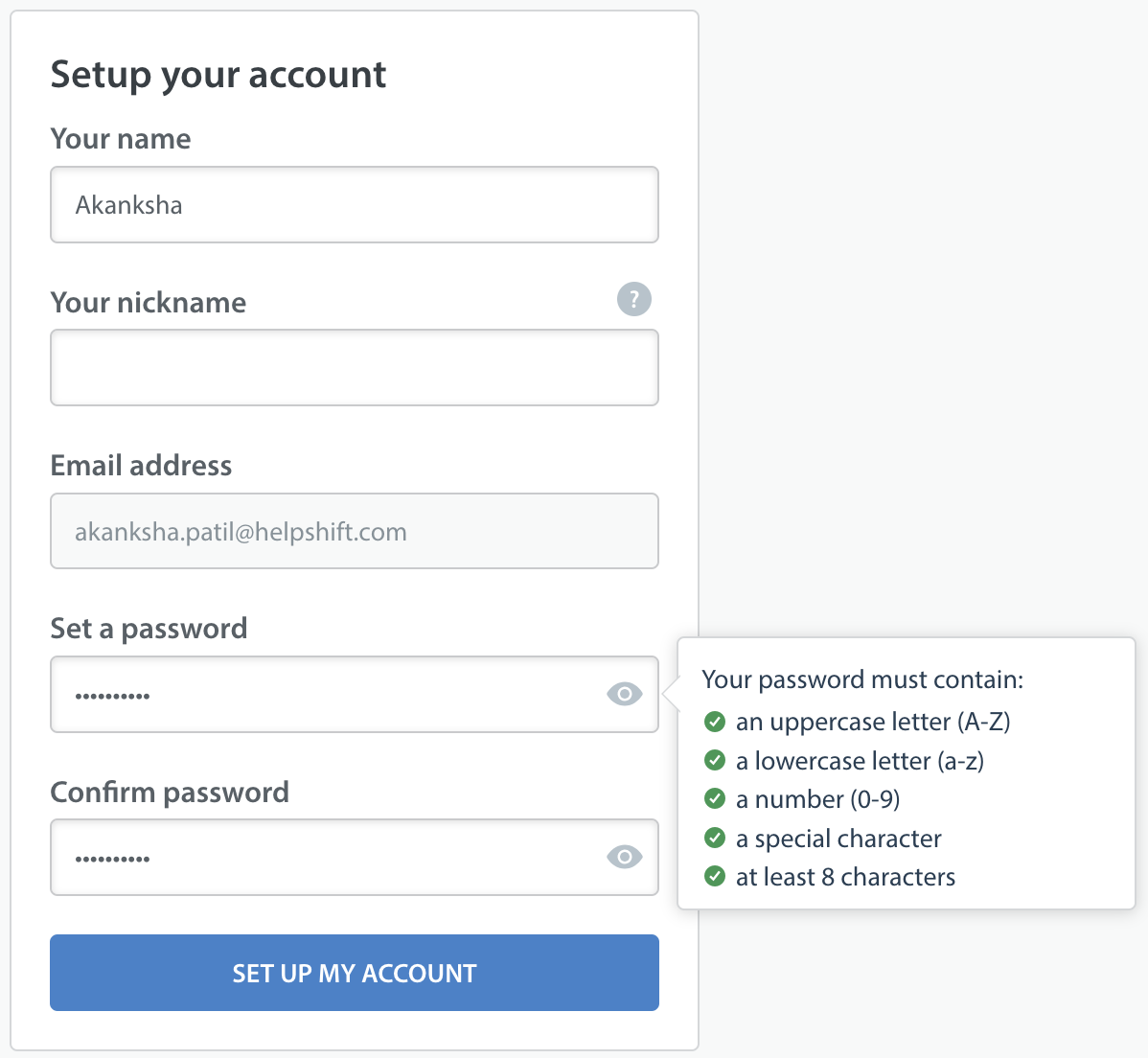Viewport: 1148px width, 1058px height.
Task: Click the 'a special character' requirement text
Action: coord(838,839)
